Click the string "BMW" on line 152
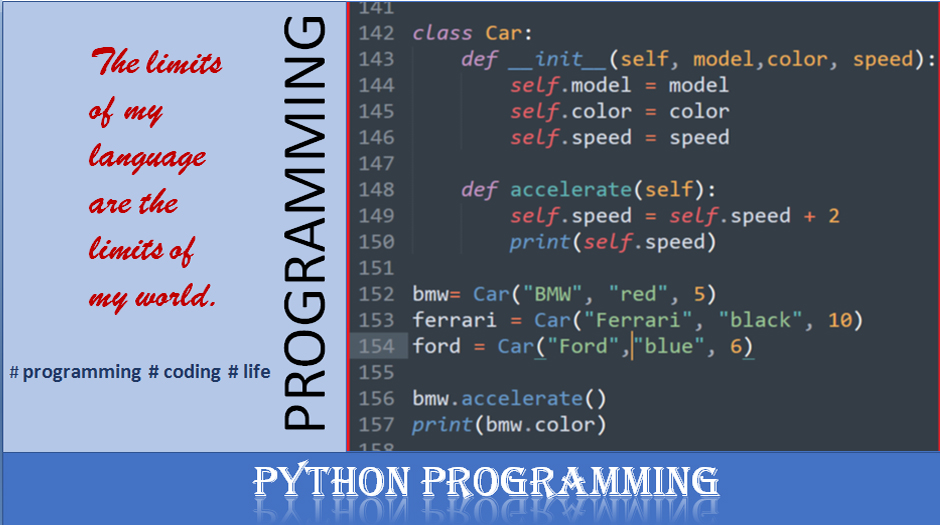The width and height of the screenshot is (940, 525). (x=552, y=294)
